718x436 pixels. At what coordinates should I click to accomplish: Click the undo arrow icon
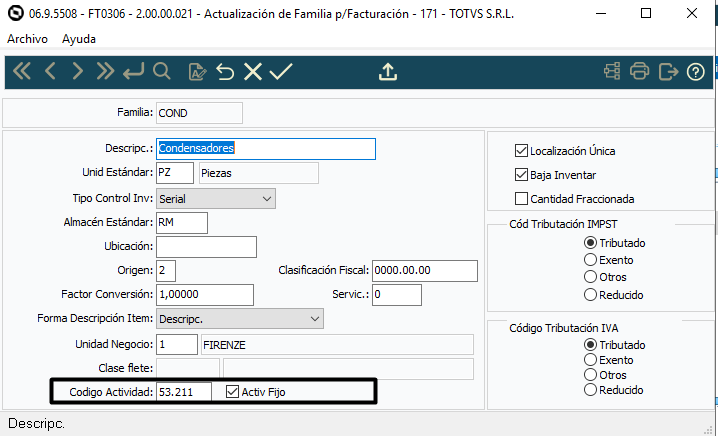point(225,72)
